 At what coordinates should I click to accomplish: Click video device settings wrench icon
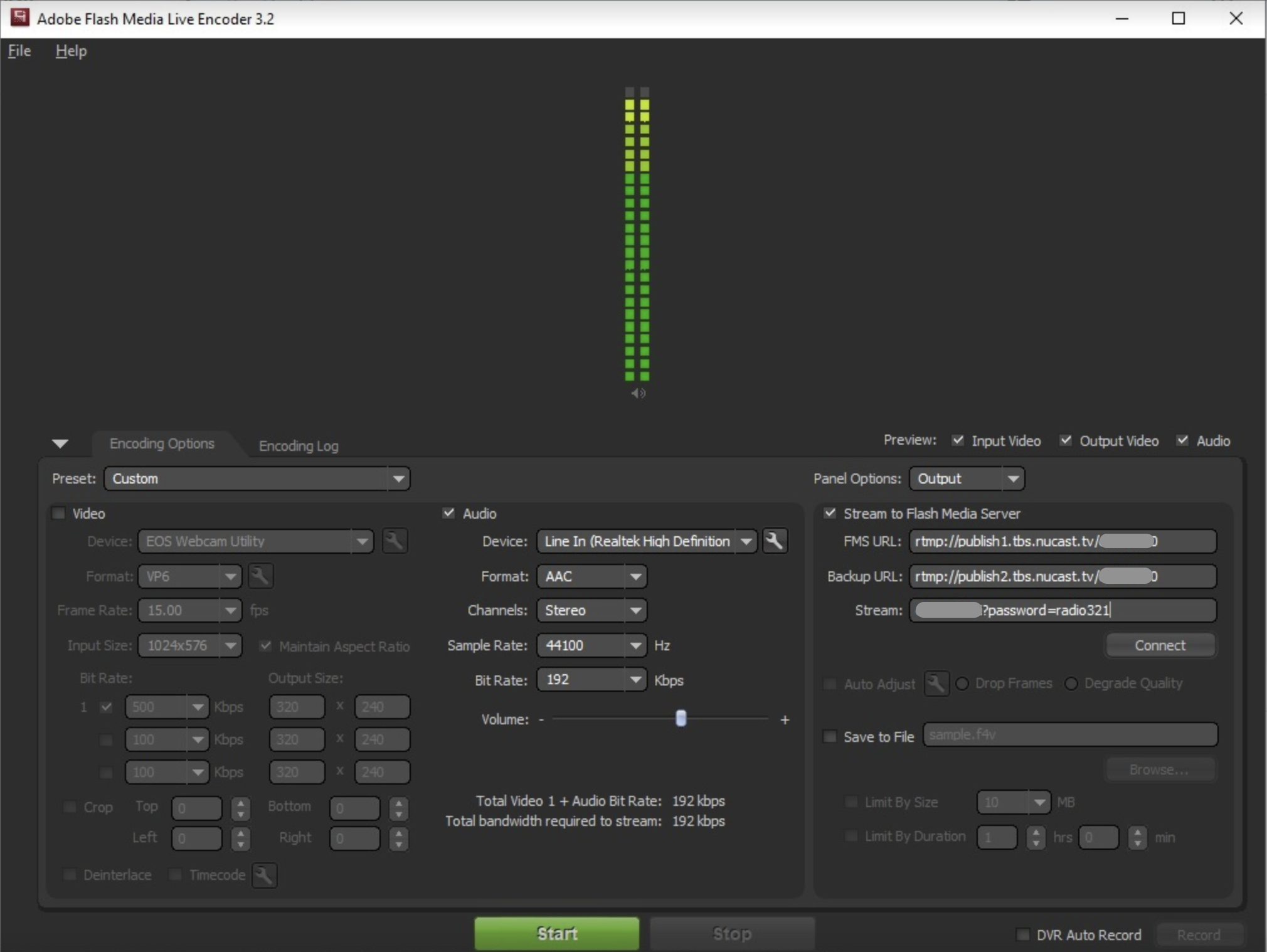pyautogui.click(x=395, y=541)
